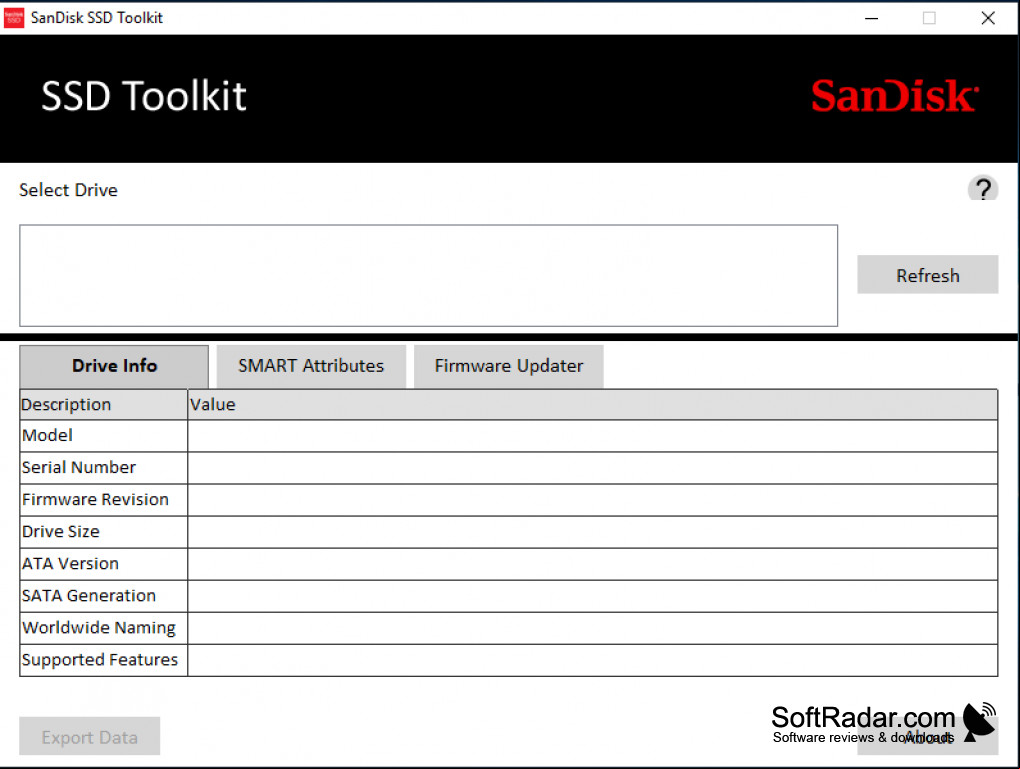This screenshot has height=769, width=1020.
Task: Click the Description column header
Action: [104, 404]
